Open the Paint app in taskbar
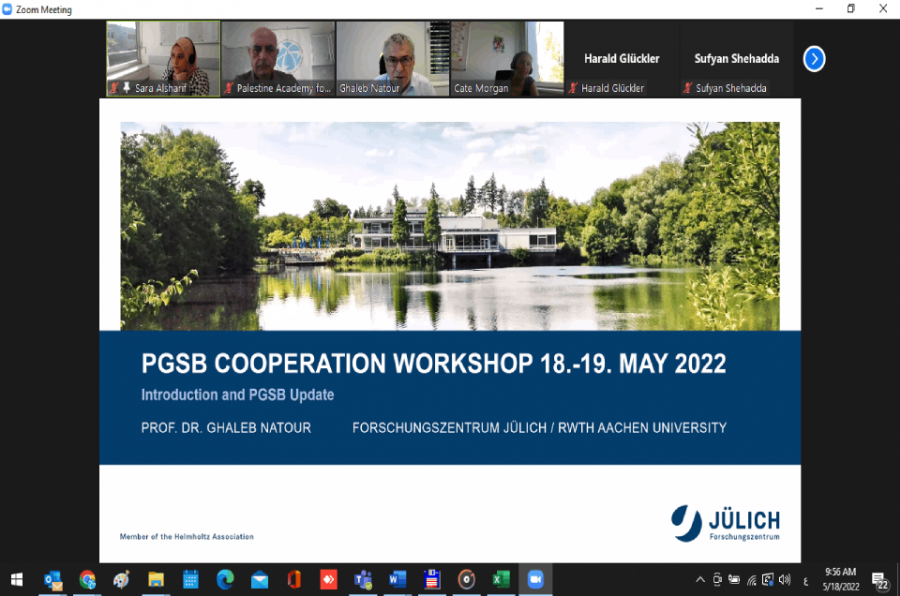The image size is (900, 596). pyautogui.click(x=122, y=580)
